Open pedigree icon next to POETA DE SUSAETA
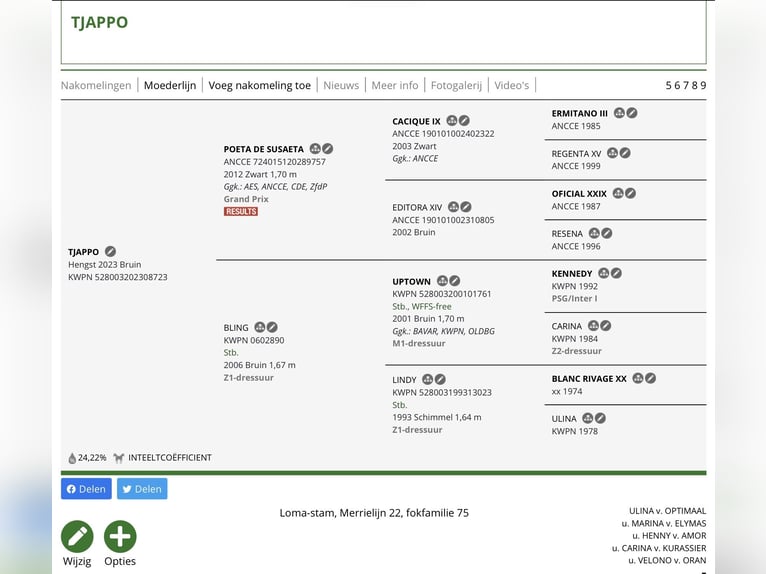This screenshot has height=574, width=766. coord(315,149)
